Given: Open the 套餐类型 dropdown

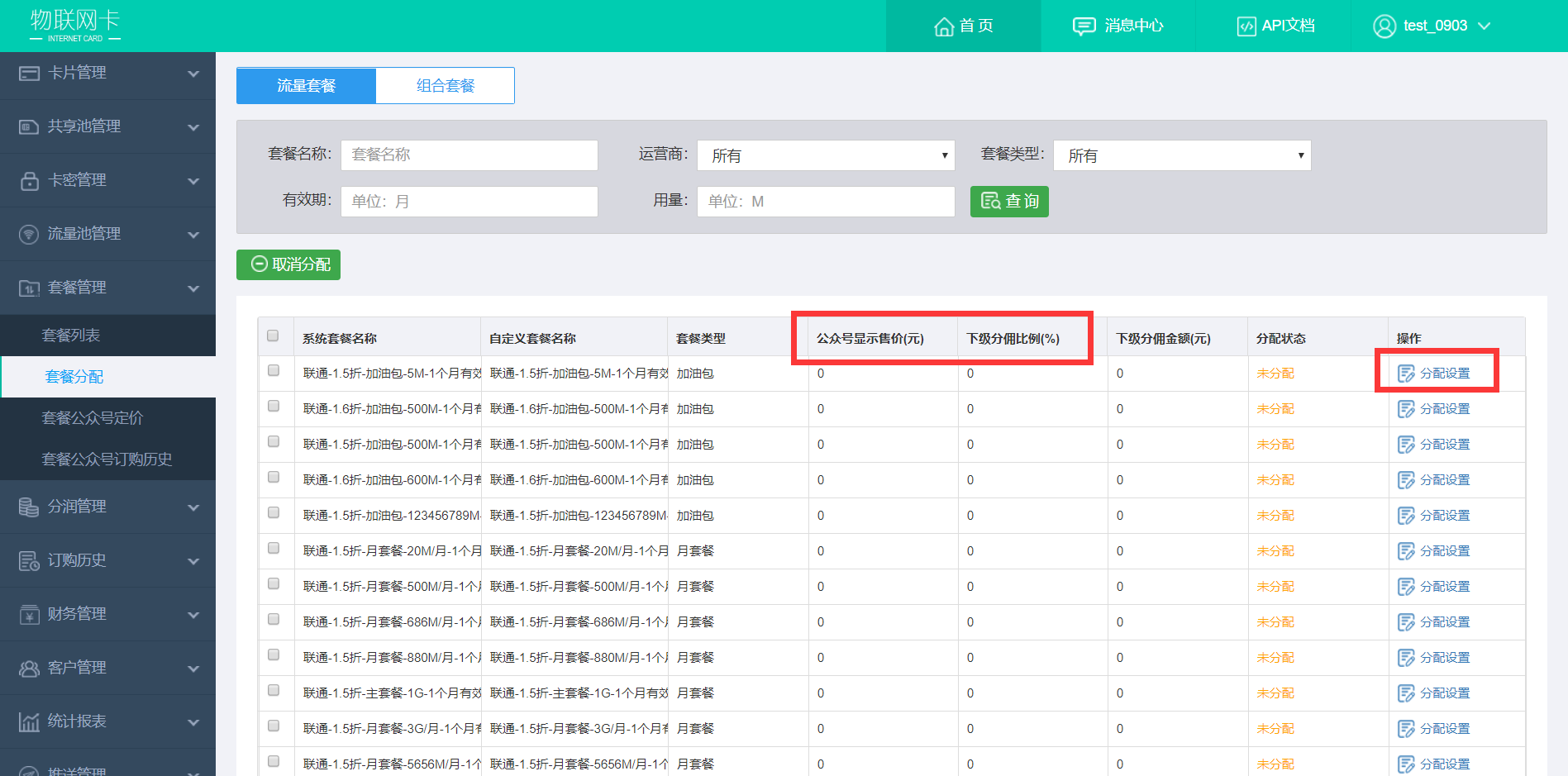Looking at the screenshot, I should pos(1182,155).
